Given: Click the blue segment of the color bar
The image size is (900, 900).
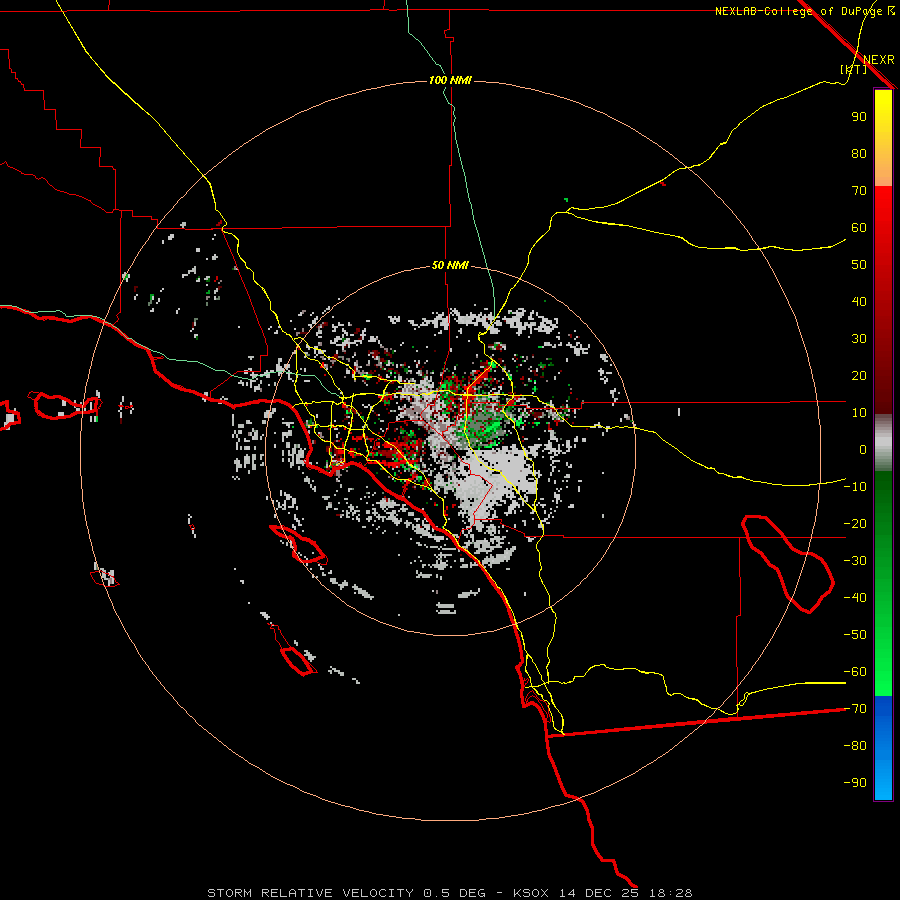Looking at the screenshot, I should (x=883, y=747).
